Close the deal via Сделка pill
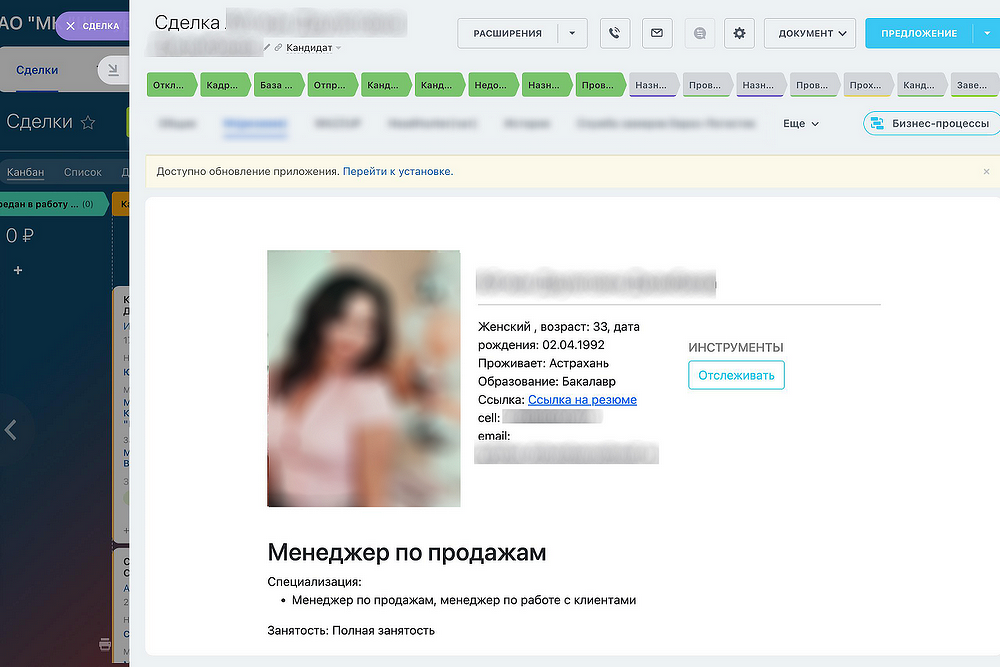This screenshot has width=1000, height=667. [92, 26]
